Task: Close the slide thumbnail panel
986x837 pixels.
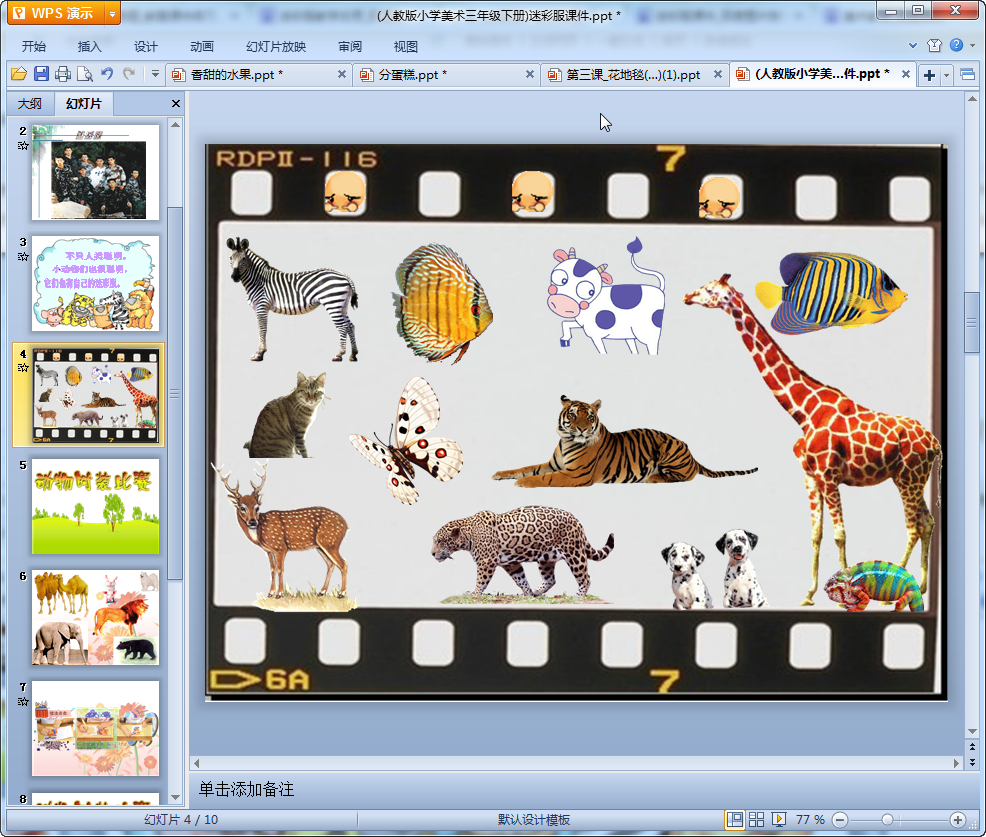Action: coord(176,104)
